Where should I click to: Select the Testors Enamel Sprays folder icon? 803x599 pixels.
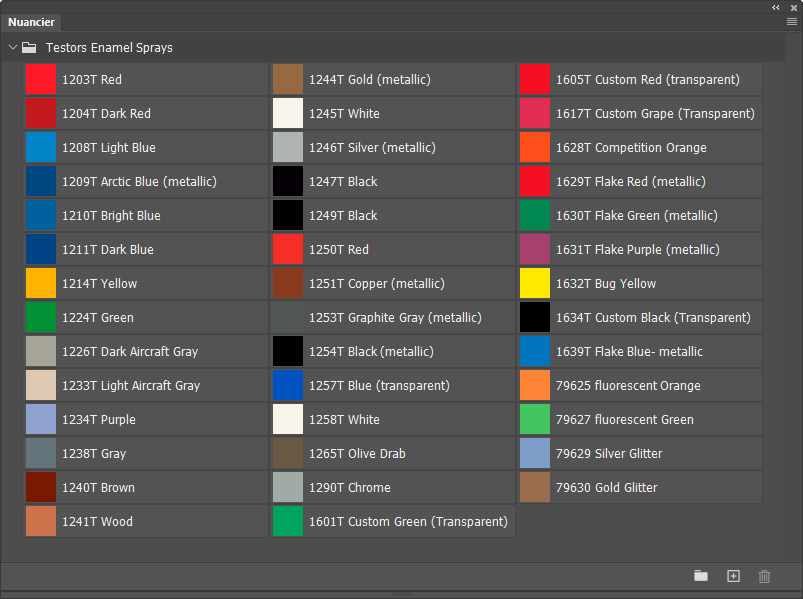tap(30, 47)
